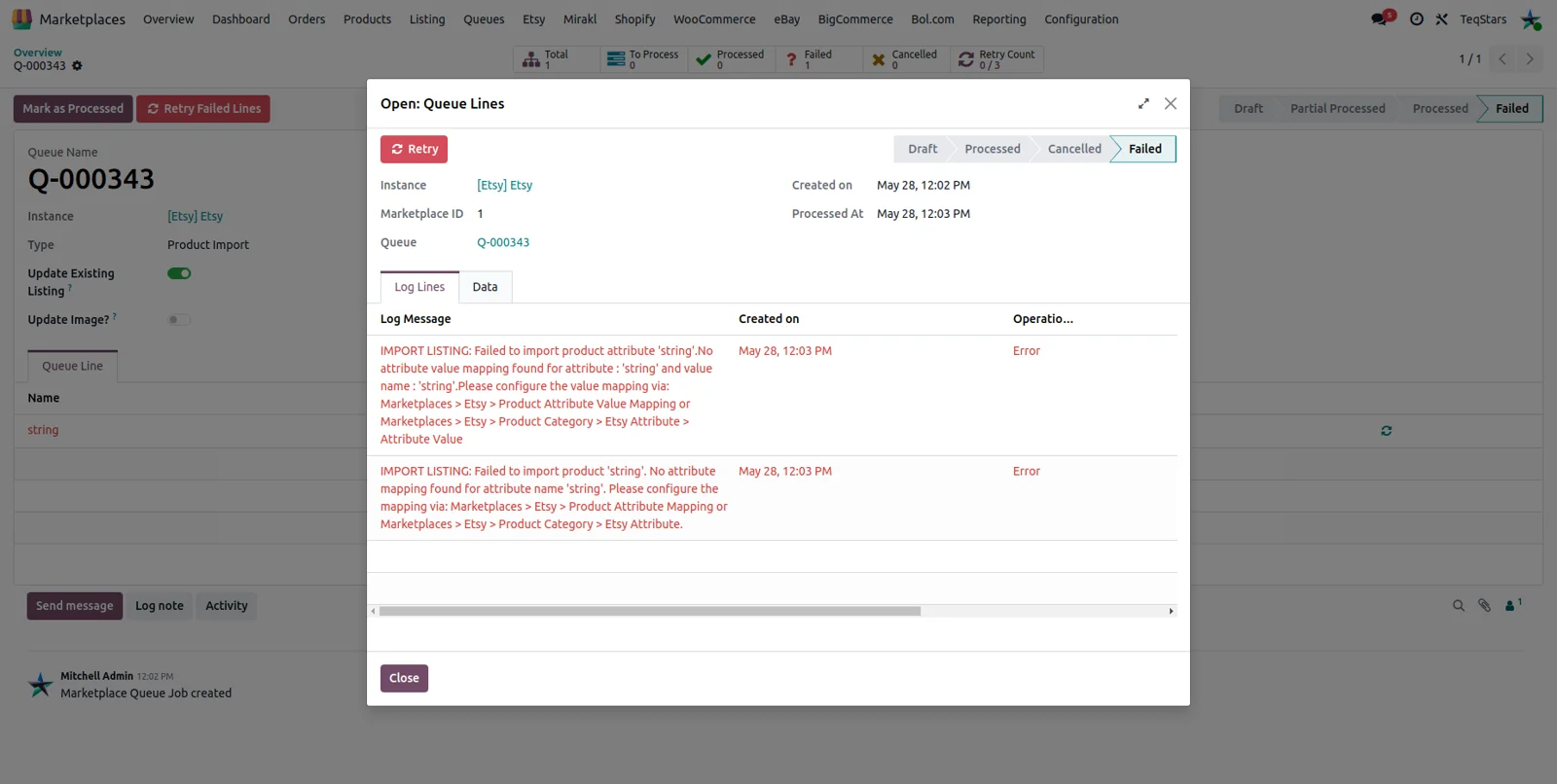Toggle Update Existing Listing switch

179,273
